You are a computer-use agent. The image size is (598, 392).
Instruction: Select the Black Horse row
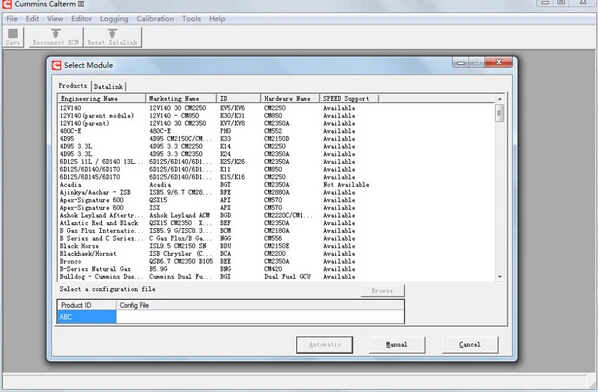(277, 246)
